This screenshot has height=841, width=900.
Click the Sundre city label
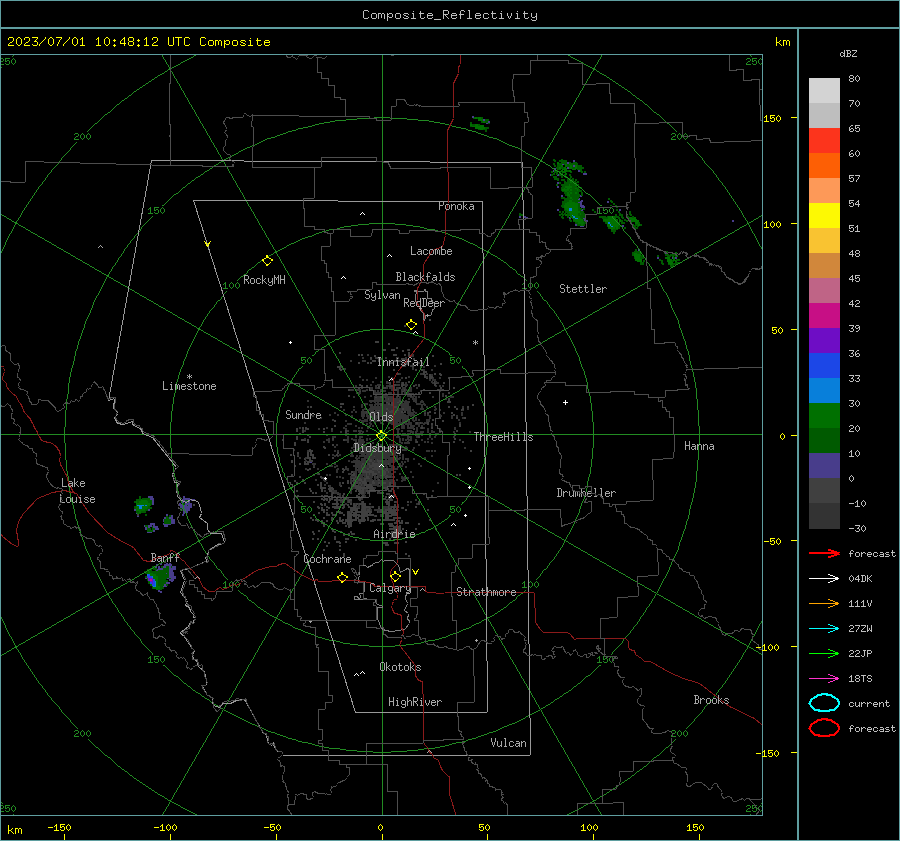coord(304,415)
